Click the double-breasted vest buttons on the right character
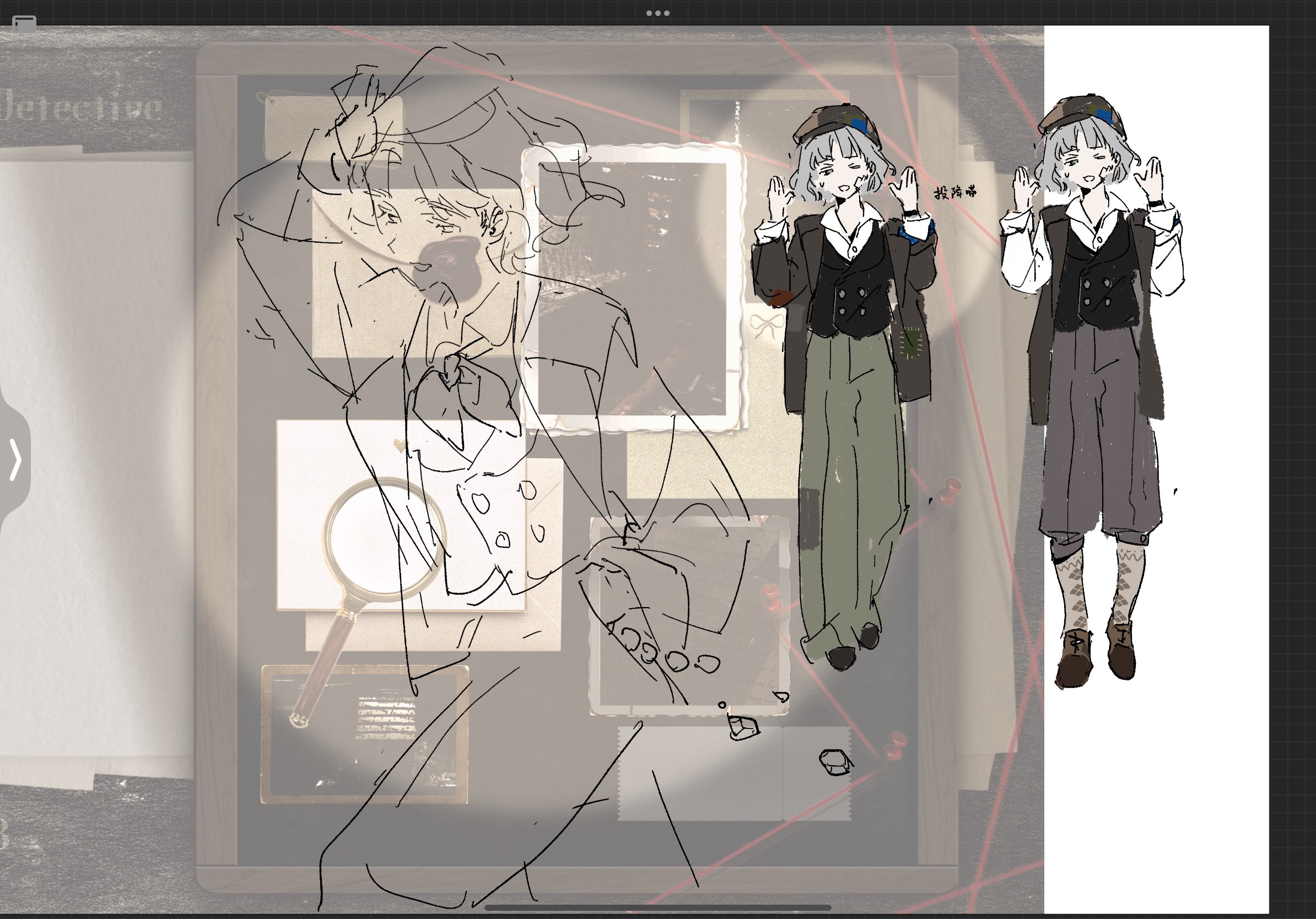 pyautogui.click(x=1097, y=292)
